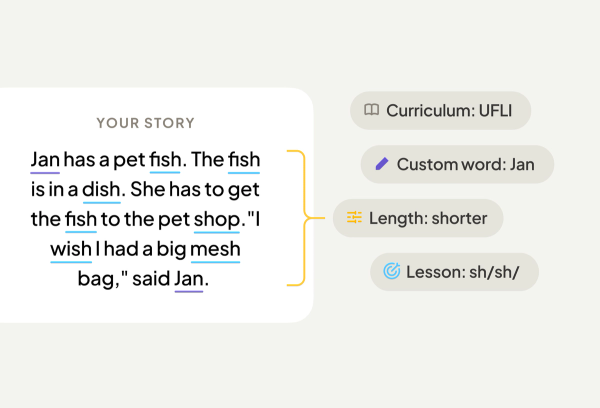Click the underlined word wish
600x408 pixels.
click(x=71, y=249)
